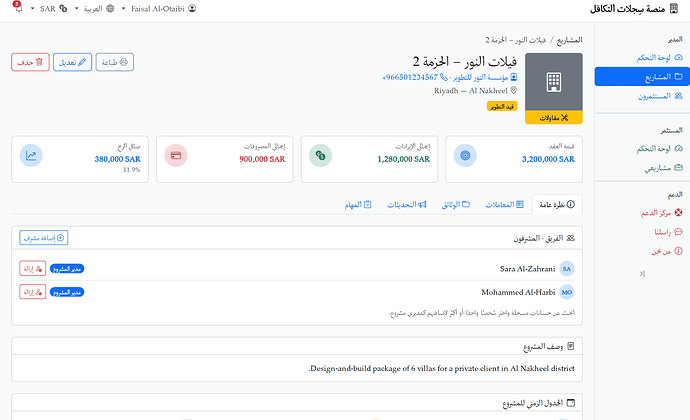Open investor لوحة التحكم dashboard

tap(659, 149)
